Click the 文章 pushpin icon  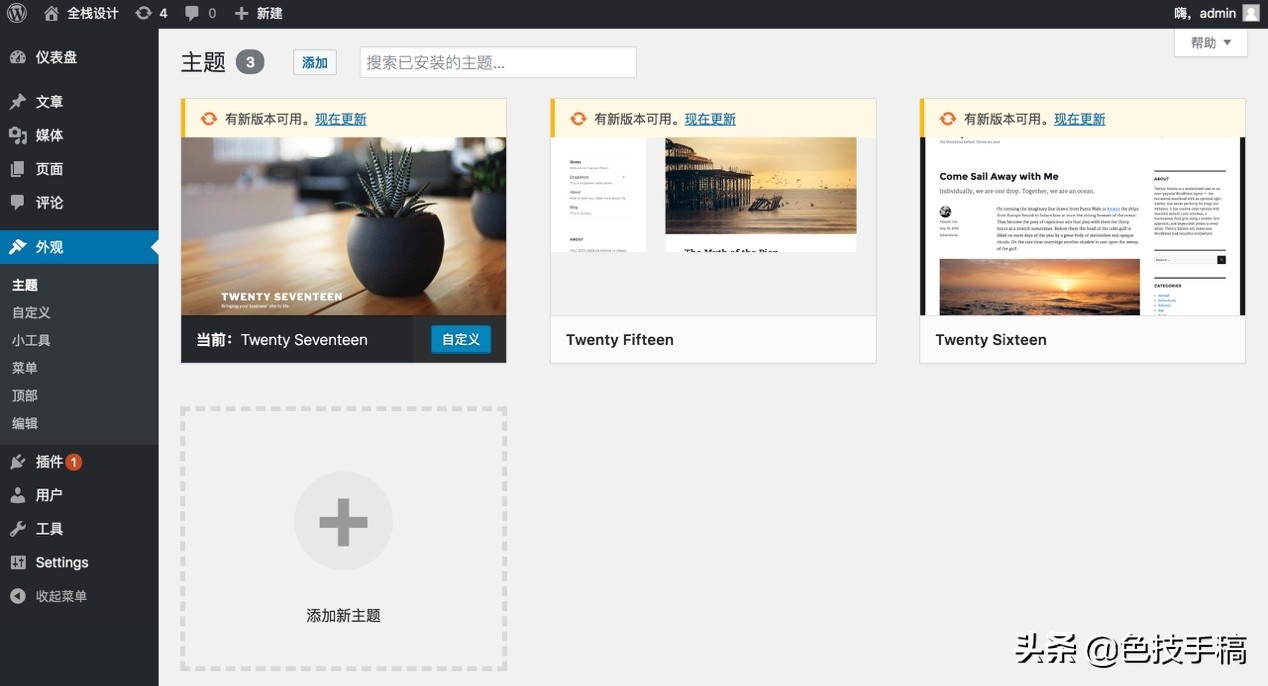click(x=18, y=101)
